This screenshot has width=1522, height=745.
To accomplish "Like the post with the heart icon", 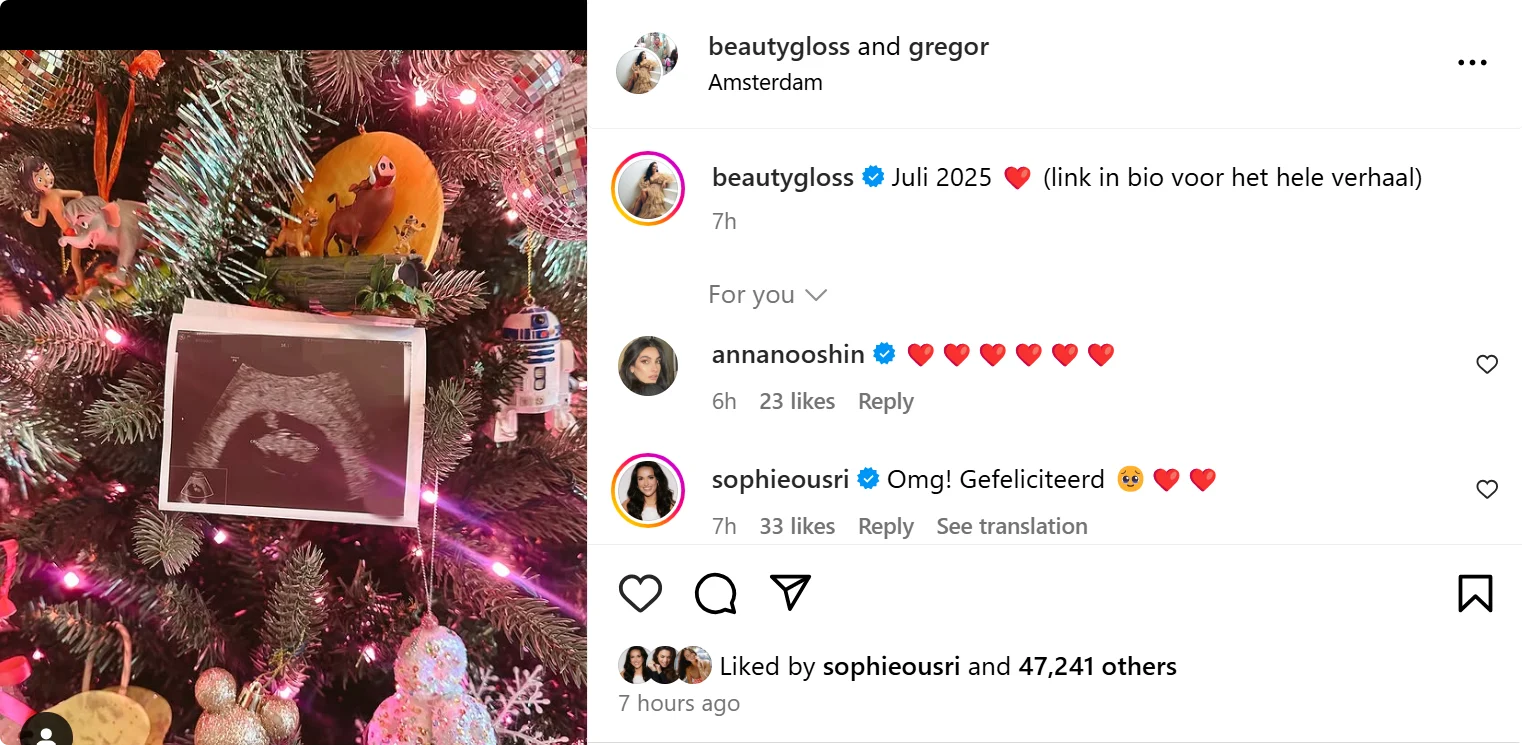I will 640,593.
